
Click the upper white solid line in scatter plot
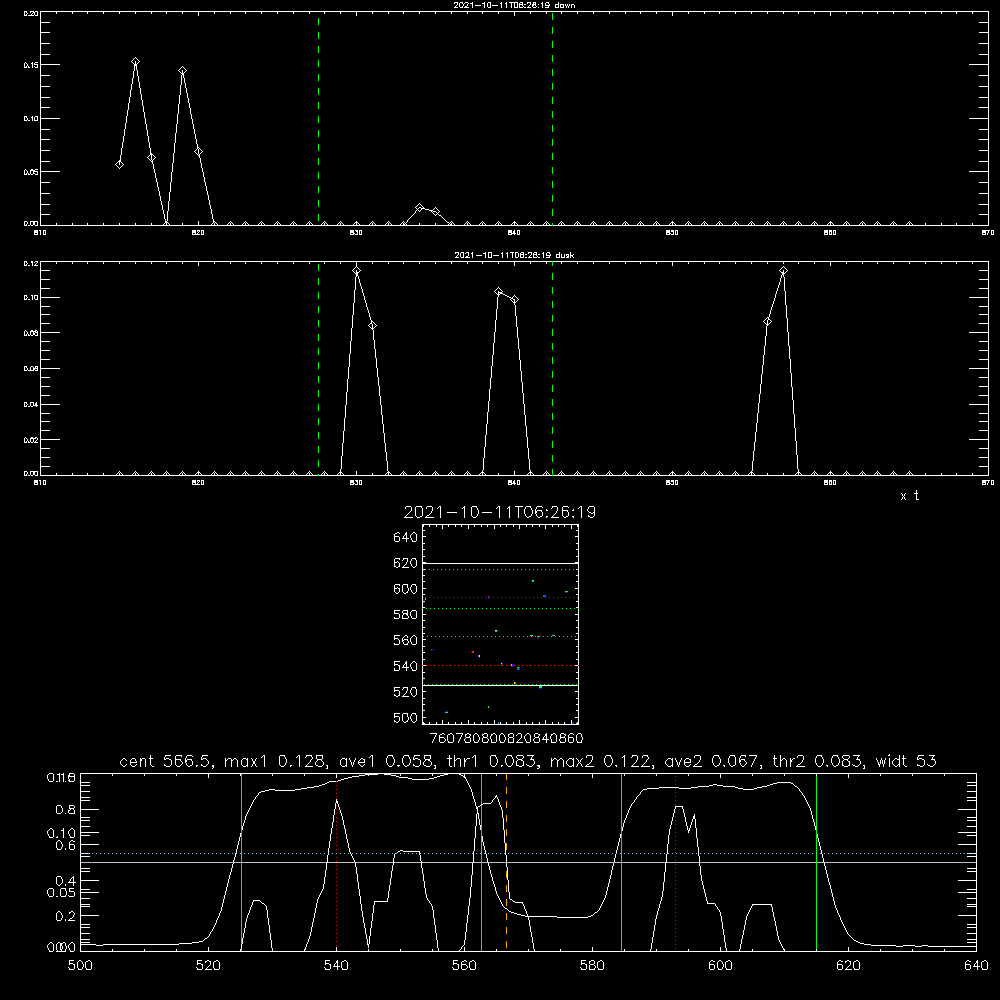pos(500,564)
